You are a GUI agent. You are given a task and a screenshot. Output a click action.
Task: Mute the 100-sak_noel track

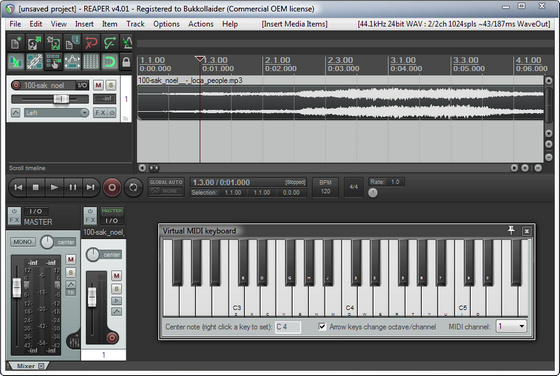pyautogui.click(x=98, y=85)
